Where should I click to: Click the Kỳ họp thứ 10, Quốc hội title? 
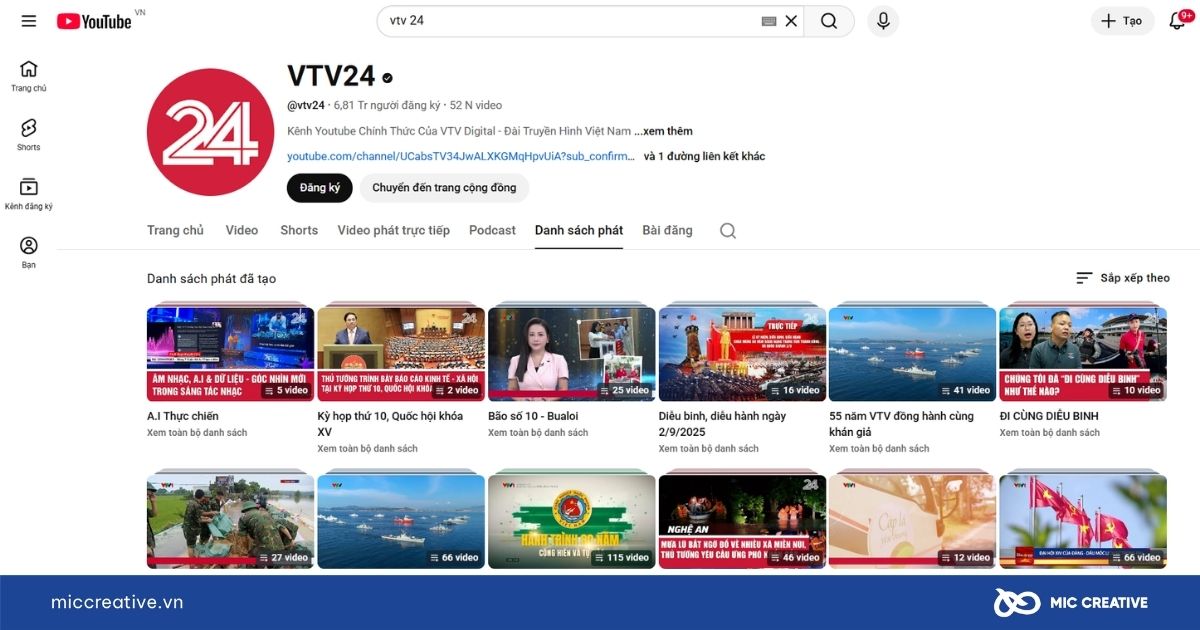point(391,424)
